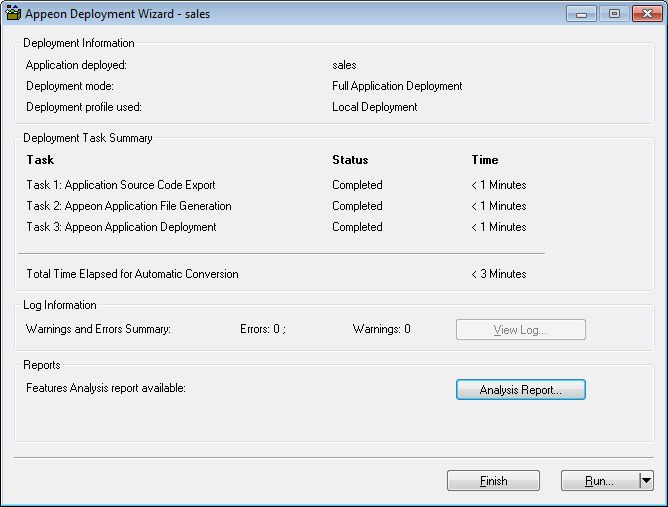Click the 'Reports' group title

coord(42,365)
